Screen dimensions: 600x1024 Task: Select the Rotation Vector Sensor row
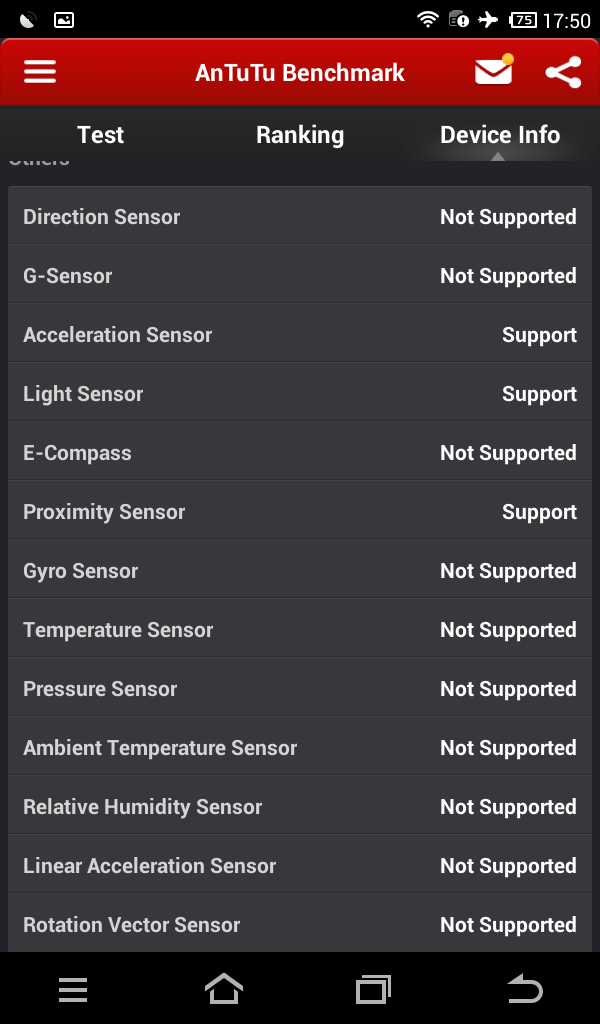tap(300, 925)
